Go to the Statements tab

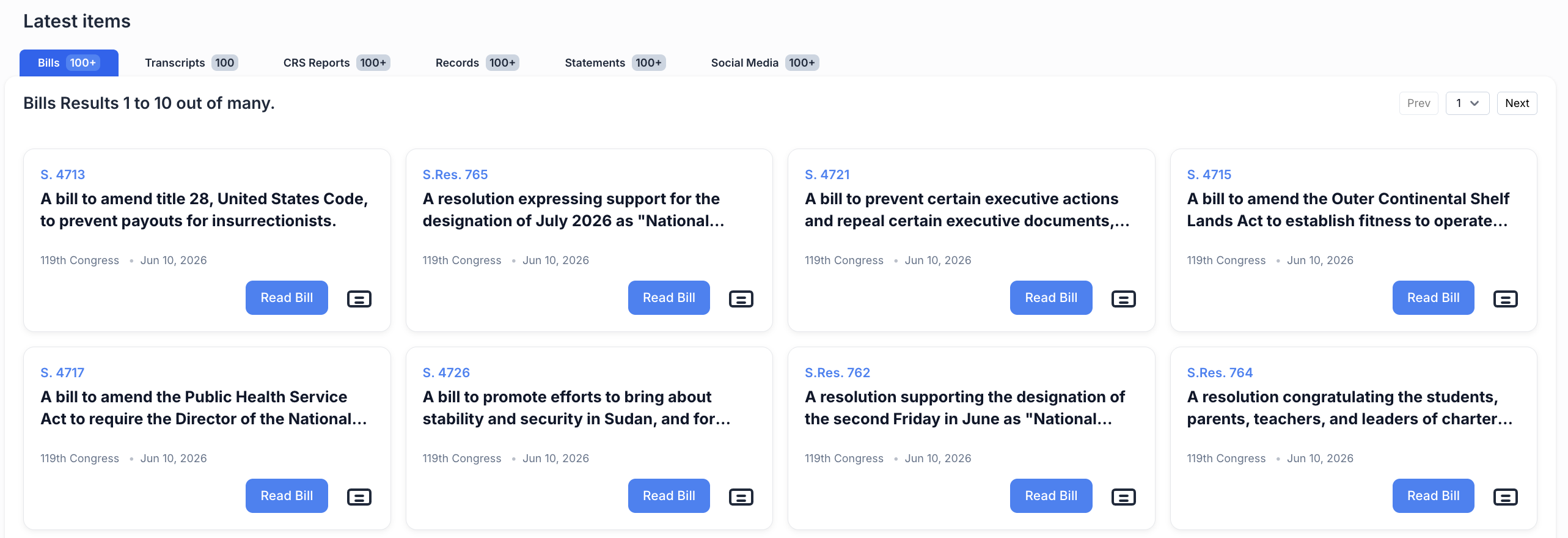615,63
